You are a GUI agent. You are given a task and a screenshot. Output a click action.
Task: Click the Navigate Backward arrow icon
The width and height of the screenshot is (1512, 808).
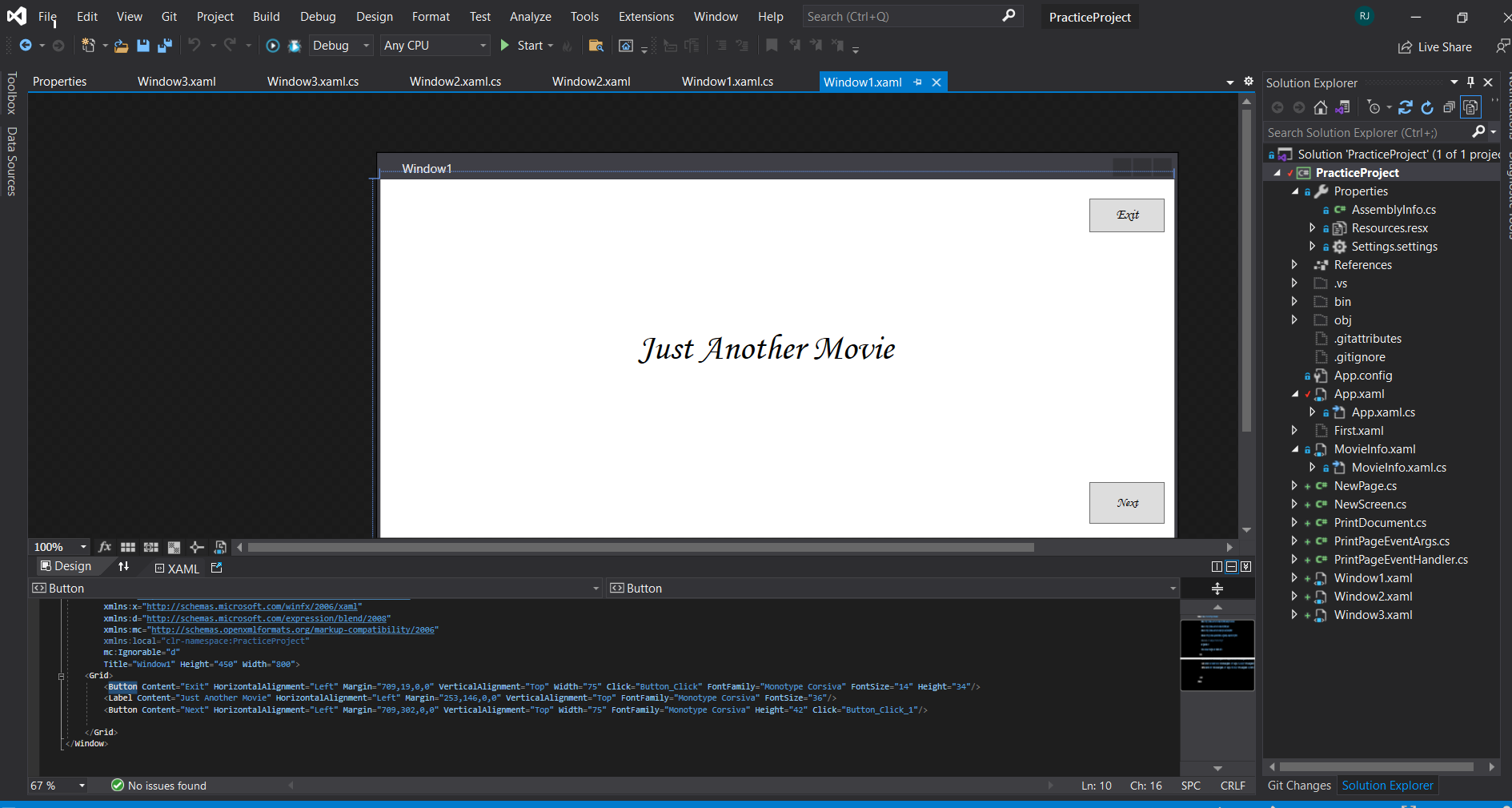[26, 46]
